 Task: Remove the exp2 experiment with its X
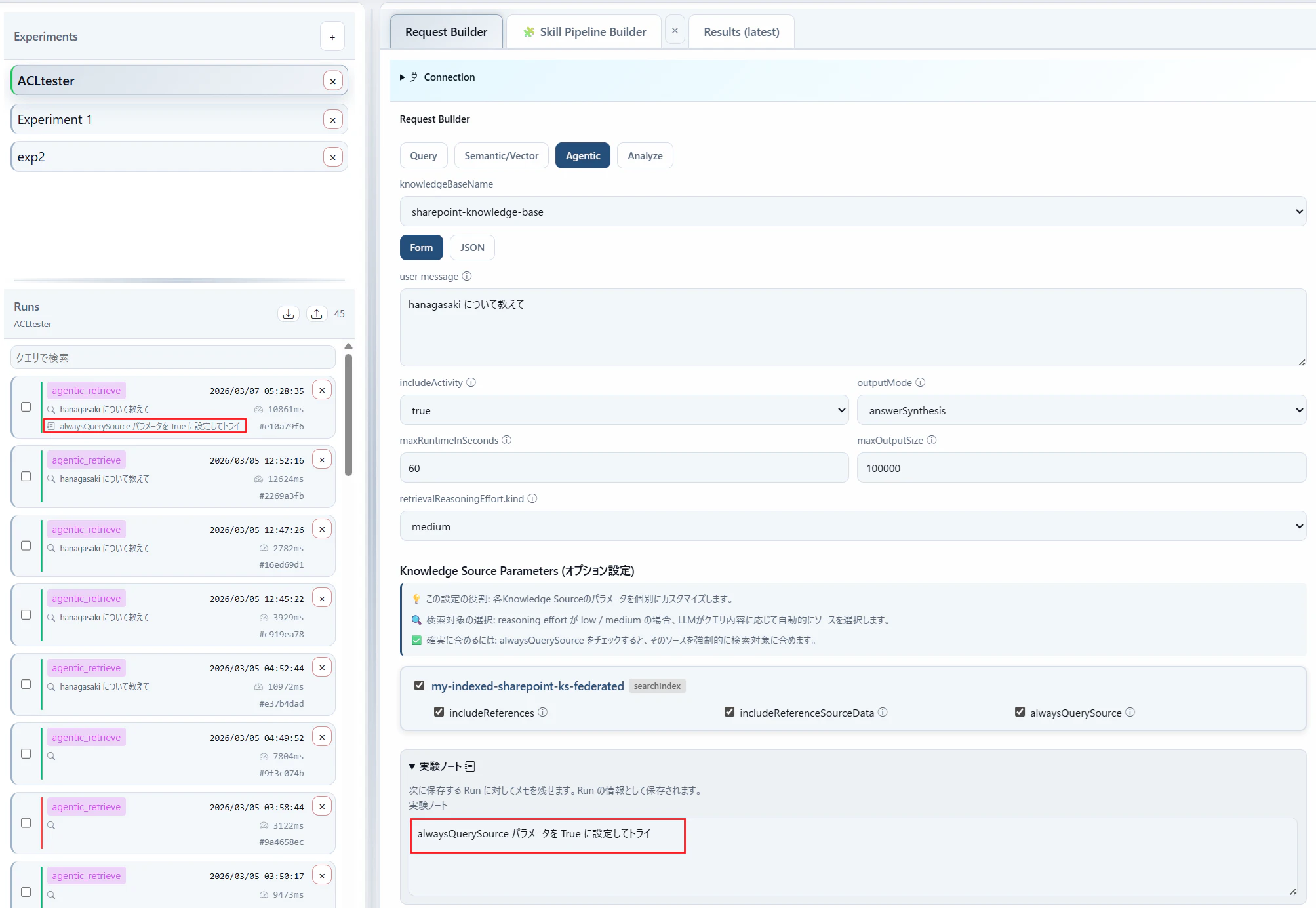coord(333,157)
